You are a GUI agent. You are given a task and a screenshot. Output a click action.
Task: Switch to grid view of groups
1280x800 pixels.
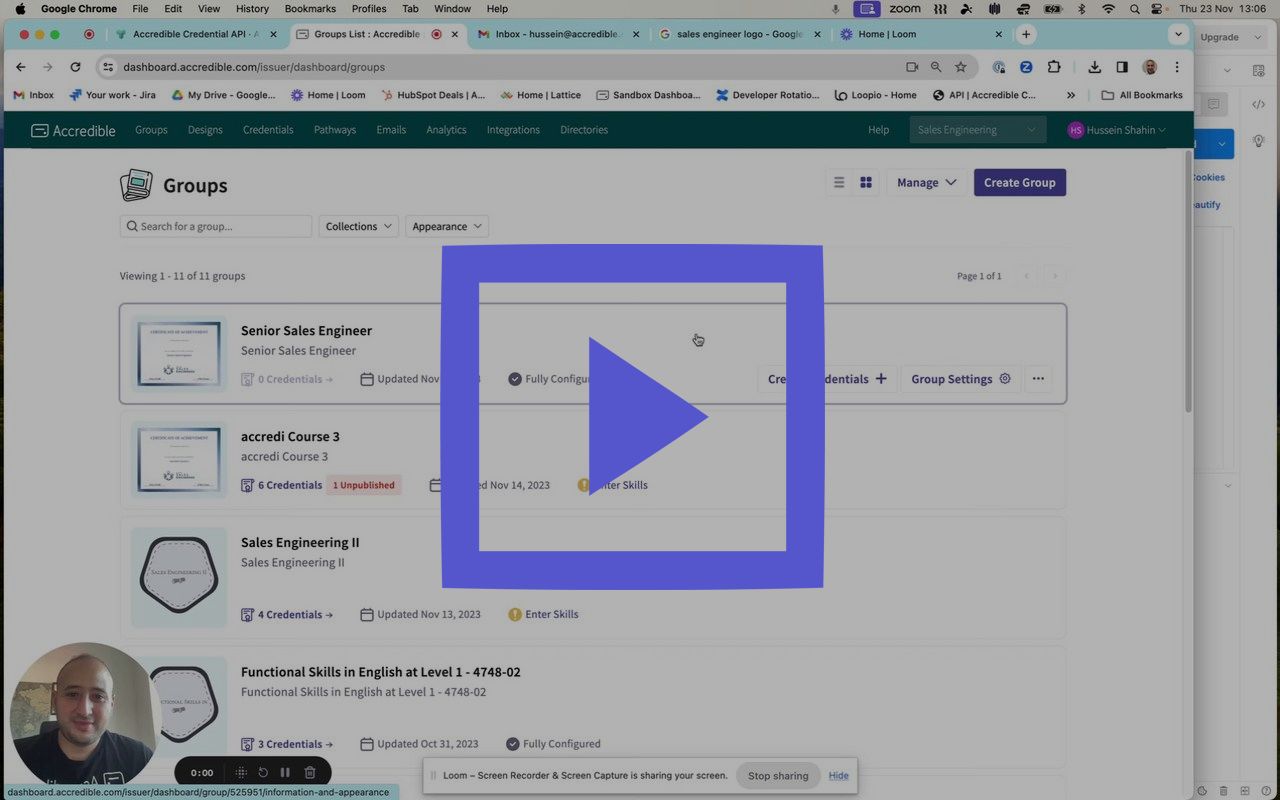point(866,182)
